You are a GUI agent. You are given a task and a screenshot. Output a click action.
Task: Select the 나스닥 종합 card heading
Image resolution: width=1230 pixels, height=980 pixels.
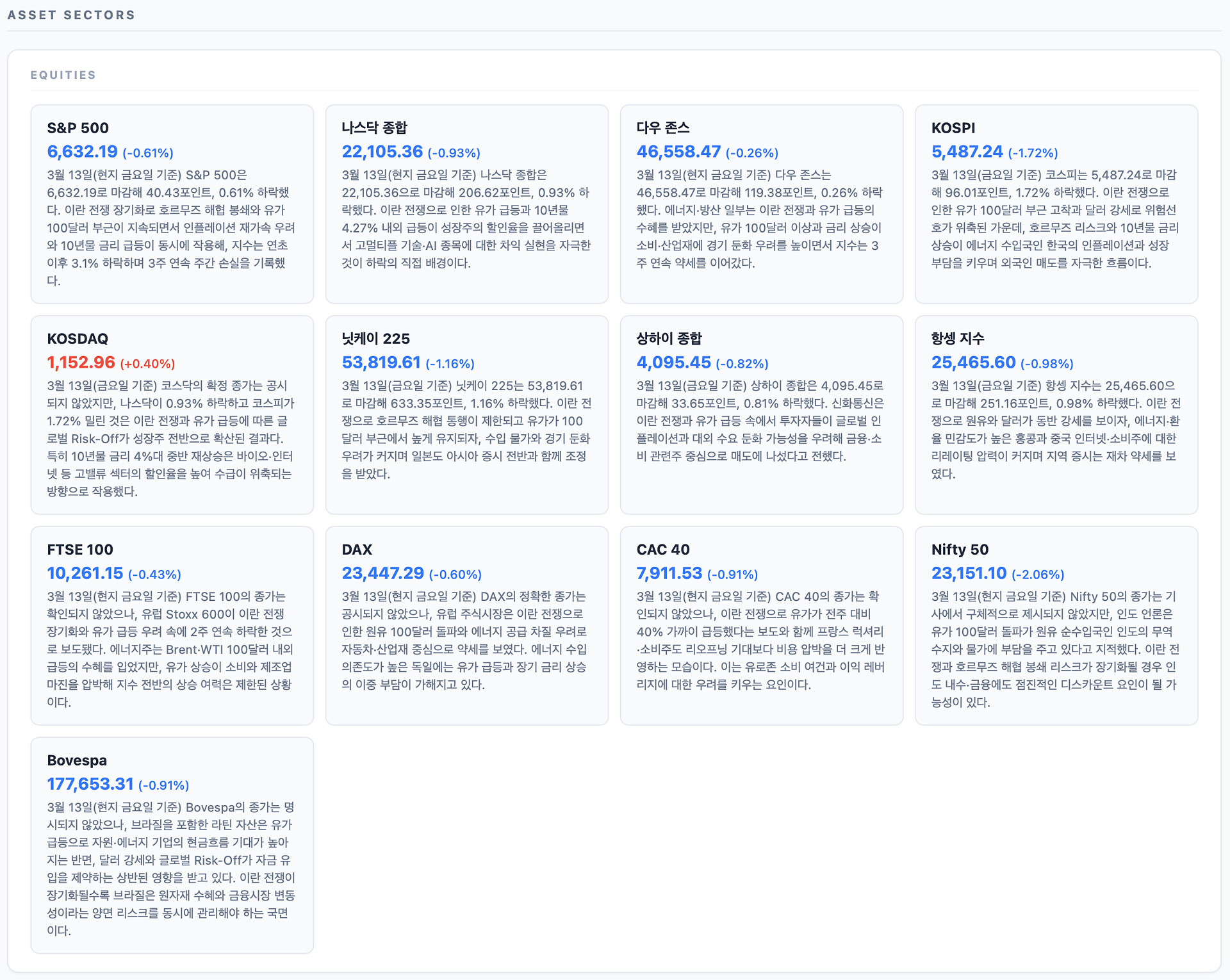click(x=374, y=128)
